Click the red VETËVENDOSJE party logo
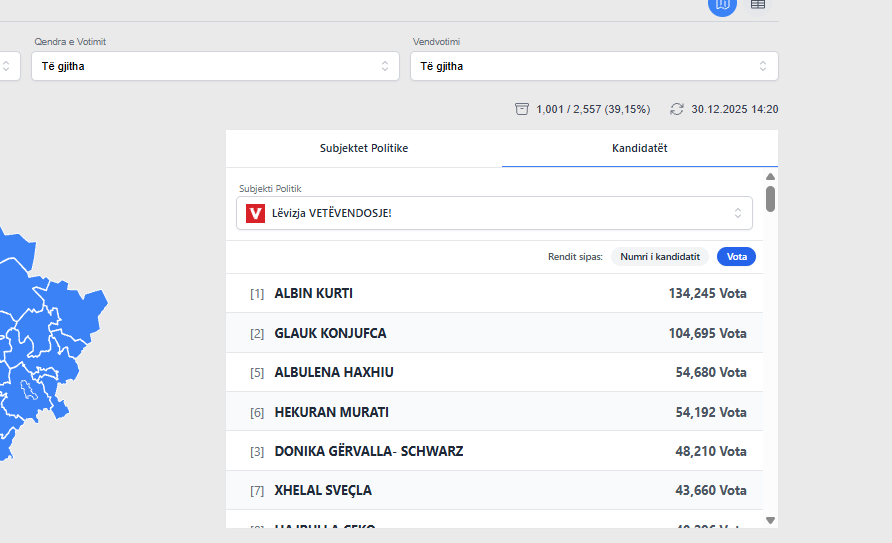This screenshot has height=543, width=892. [255, 213]
